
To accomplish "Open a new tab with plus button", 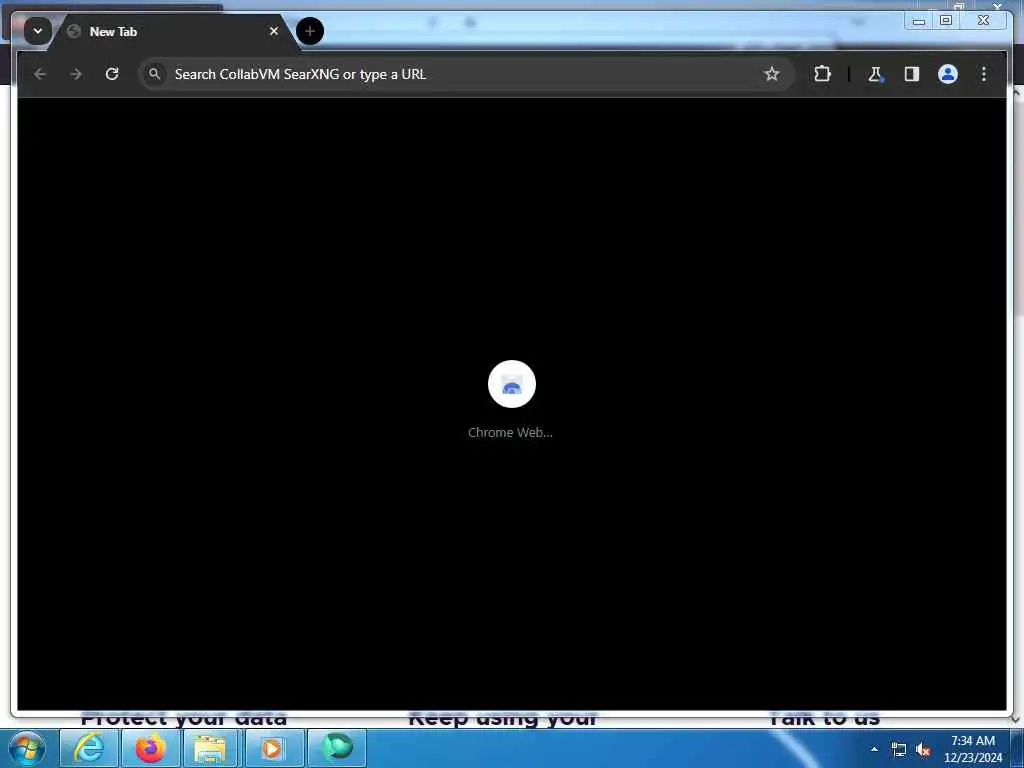I will point(310,31).
